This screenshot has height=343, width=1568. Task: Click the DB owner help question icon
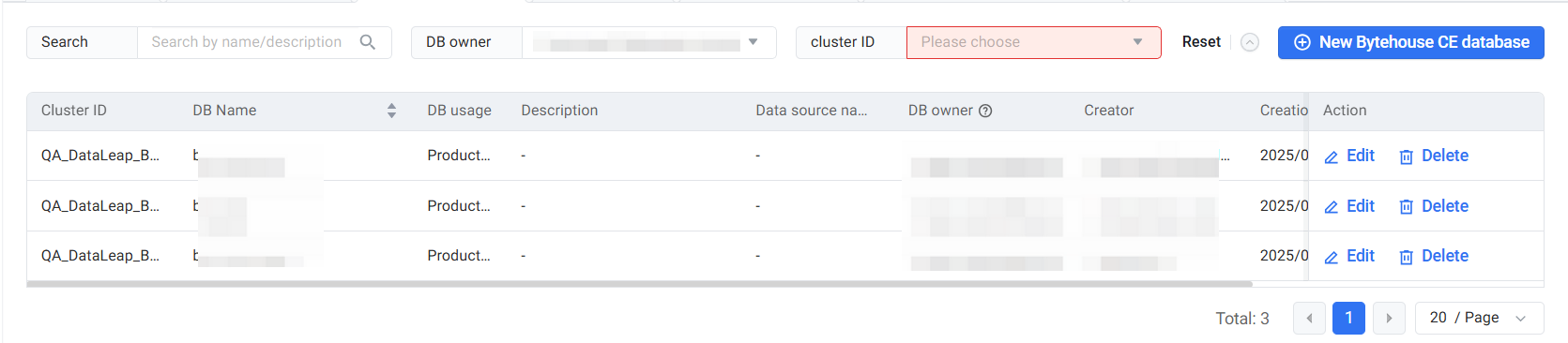(x=985, y=111)
